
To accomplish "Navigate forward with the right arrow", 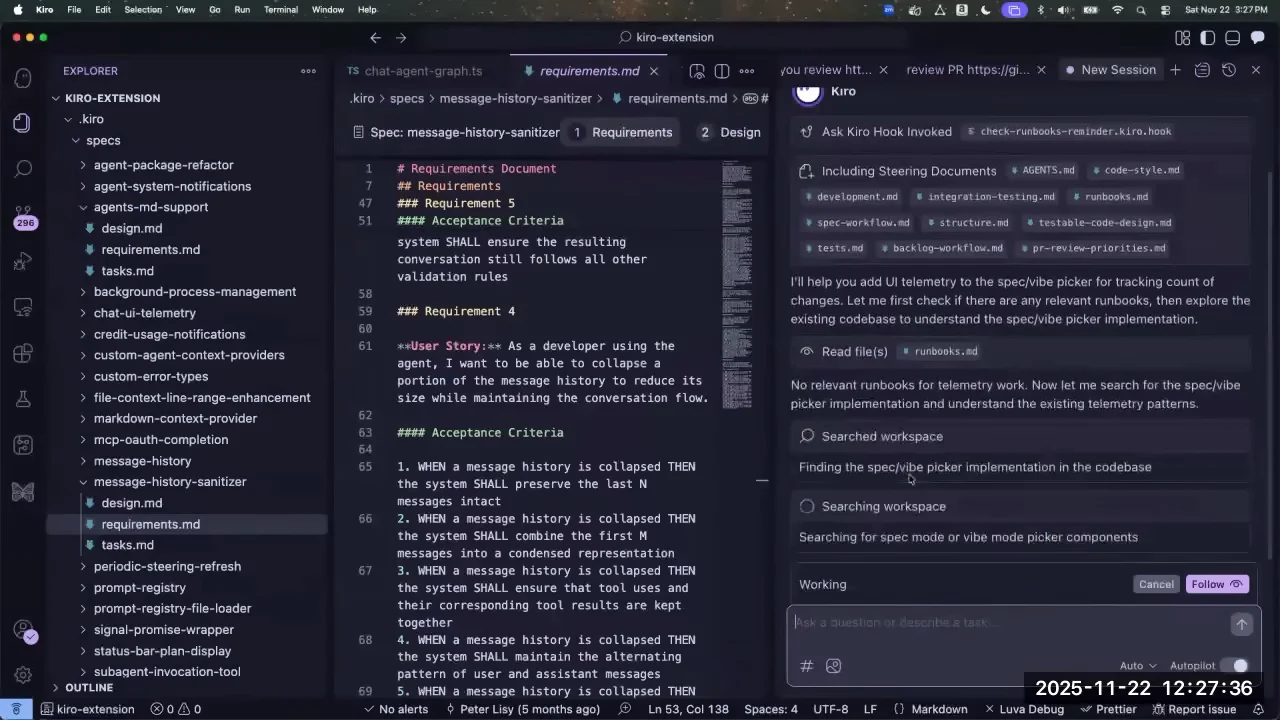I will pyautogui.click(x=401, y=37).
